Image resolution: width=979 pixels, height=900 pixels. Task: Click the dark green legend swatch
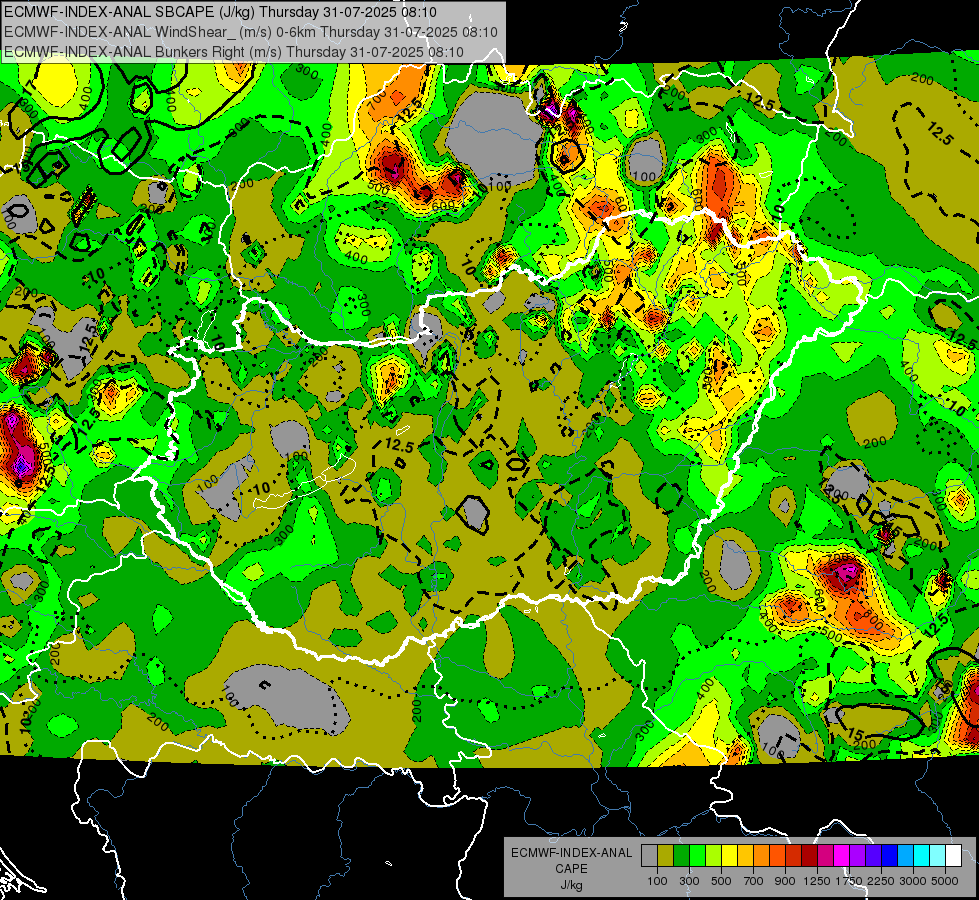click(681, 856)
